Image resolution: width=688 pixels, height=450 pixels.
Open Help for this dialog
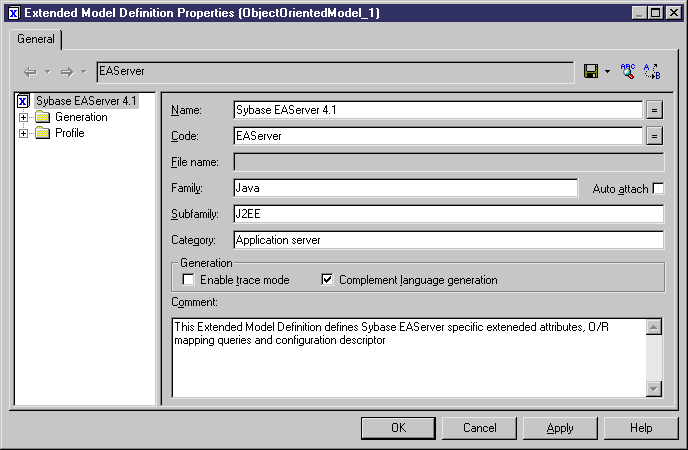(x=641, y=428)
